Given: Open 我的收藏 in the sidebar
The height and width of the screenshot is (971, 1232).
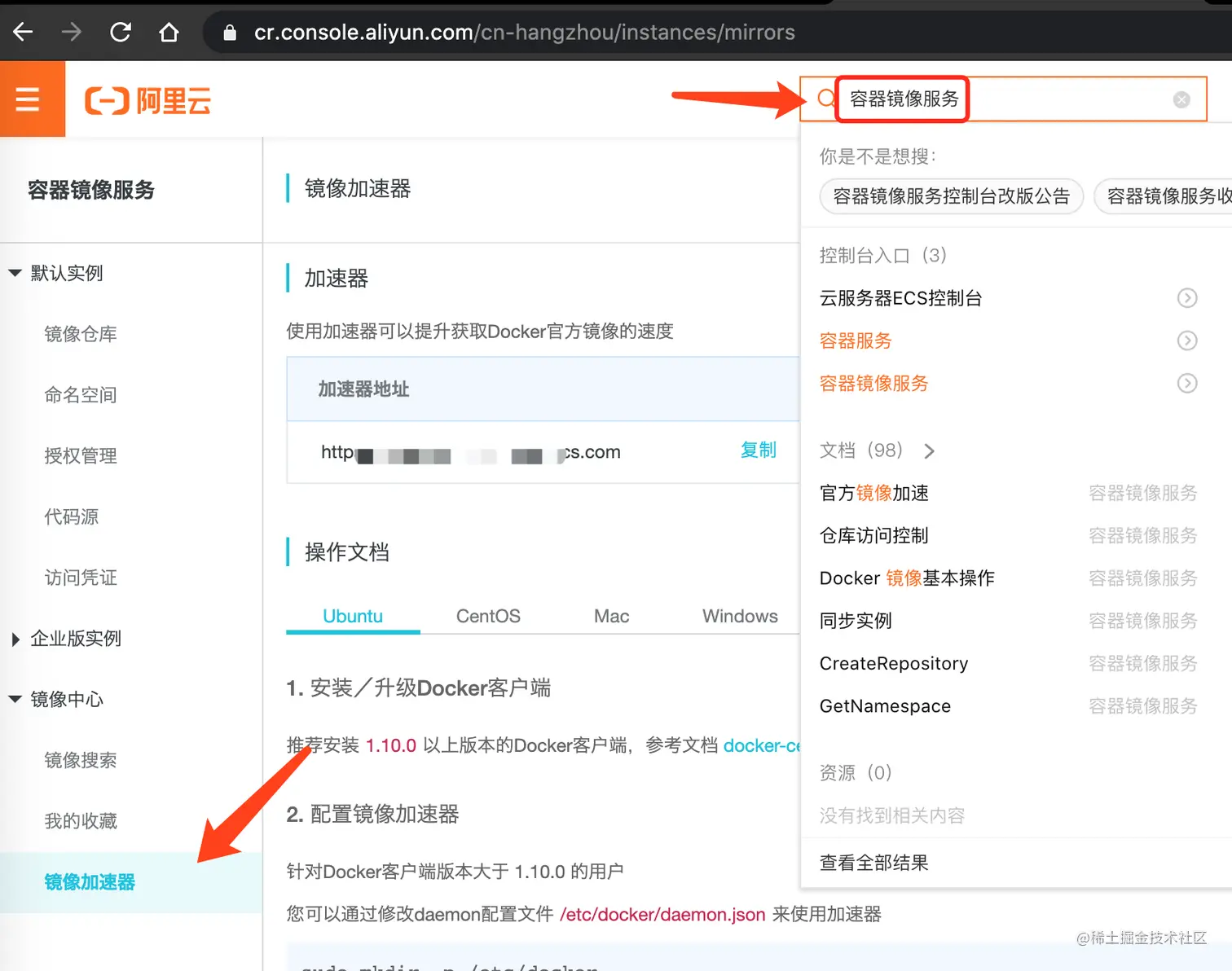Looking at the screenshot, I should coord(81,821).
